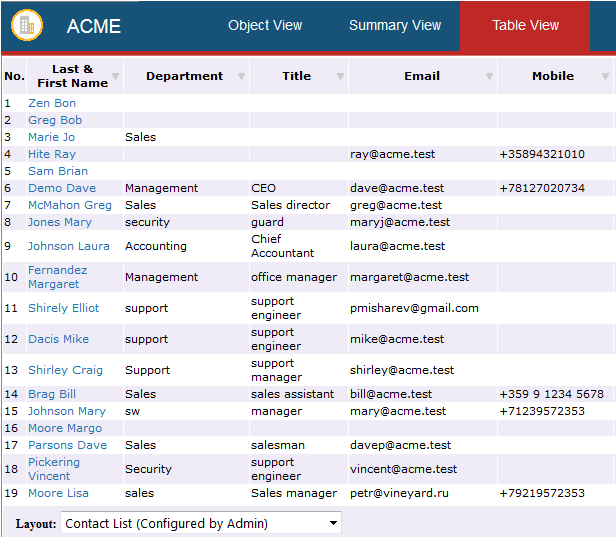Image resolution: width=616 pixels, height=537 pixels.
Task: Click email petr@vineyard.ru
Action: (x=399, y=493)
